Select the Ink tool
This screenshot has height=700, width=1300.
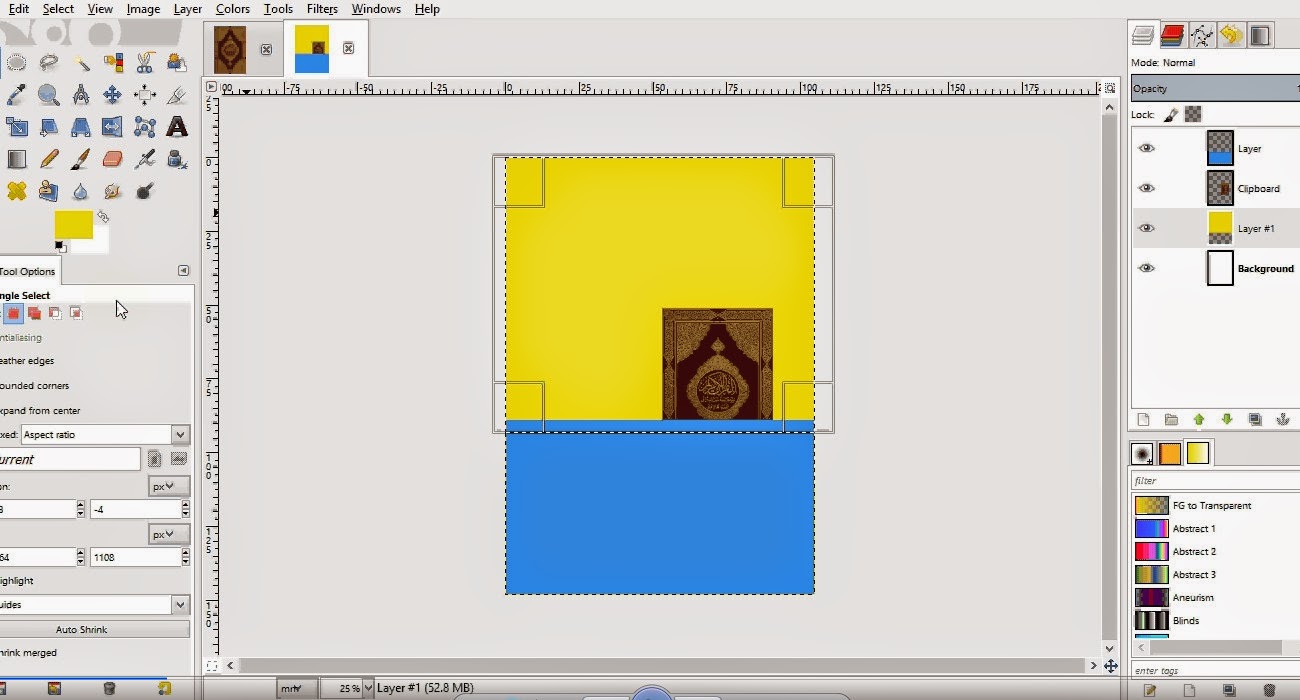(x=177, y=159)
